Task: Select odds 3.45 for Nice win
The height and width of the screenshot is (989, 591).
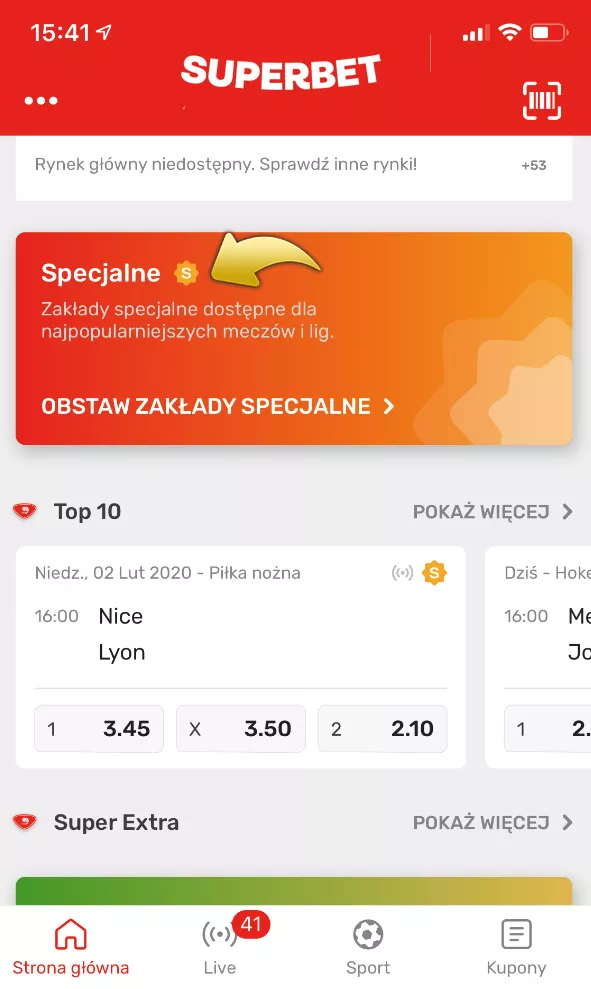Action: click(x=99, y=729)
